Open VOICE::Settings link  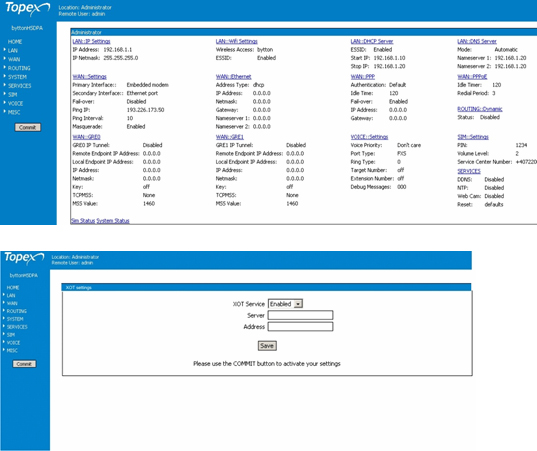pos(369,137)
